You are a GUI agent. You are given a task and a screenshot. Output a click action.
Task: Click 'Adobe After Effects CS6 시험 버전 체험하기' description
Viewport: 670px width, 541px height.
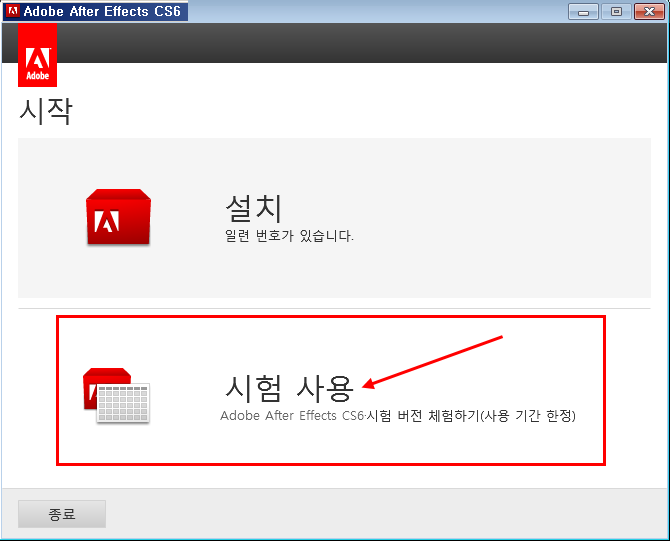398,415
